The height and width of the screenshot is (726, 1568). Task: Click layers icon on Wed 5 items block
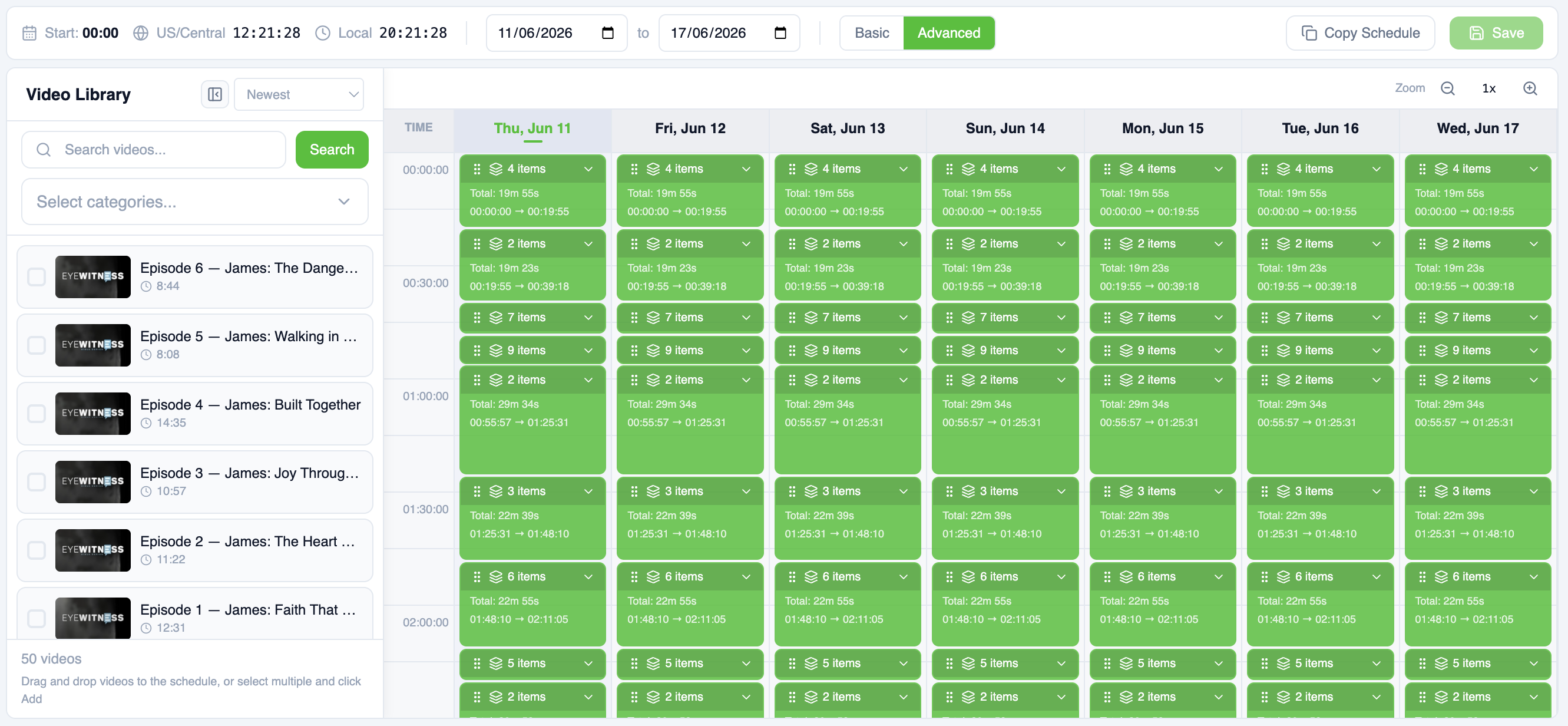click(1441, 663)
